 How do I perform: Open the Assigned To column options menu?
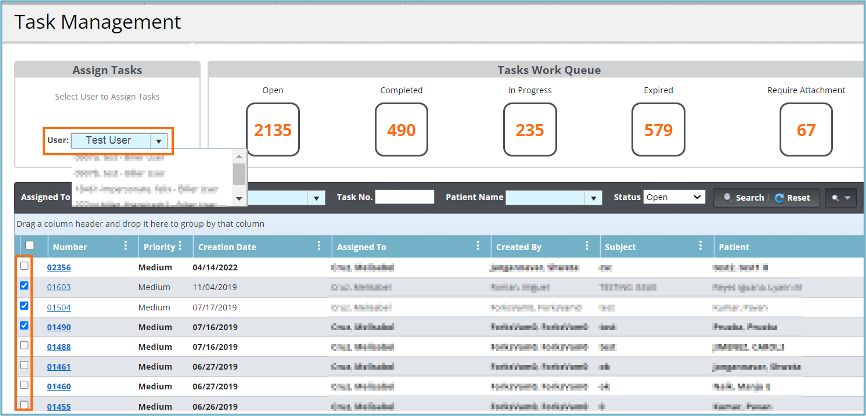[x=480, y=247]
